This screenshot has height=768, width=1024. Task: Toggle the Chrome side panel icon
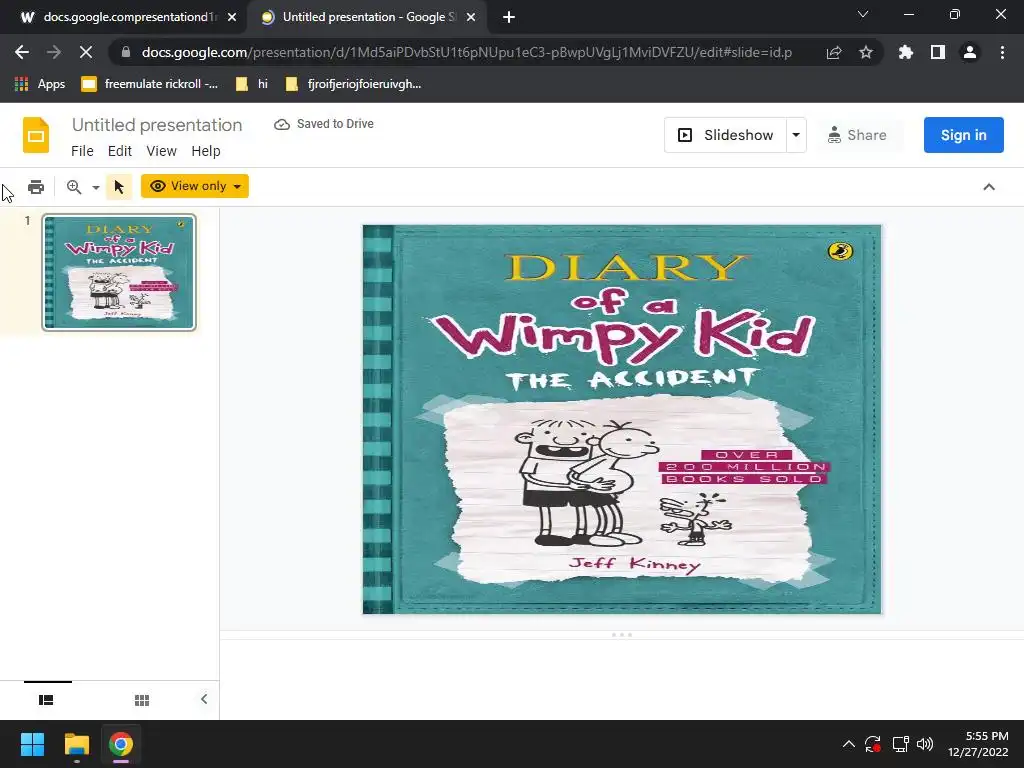[938, 52]
